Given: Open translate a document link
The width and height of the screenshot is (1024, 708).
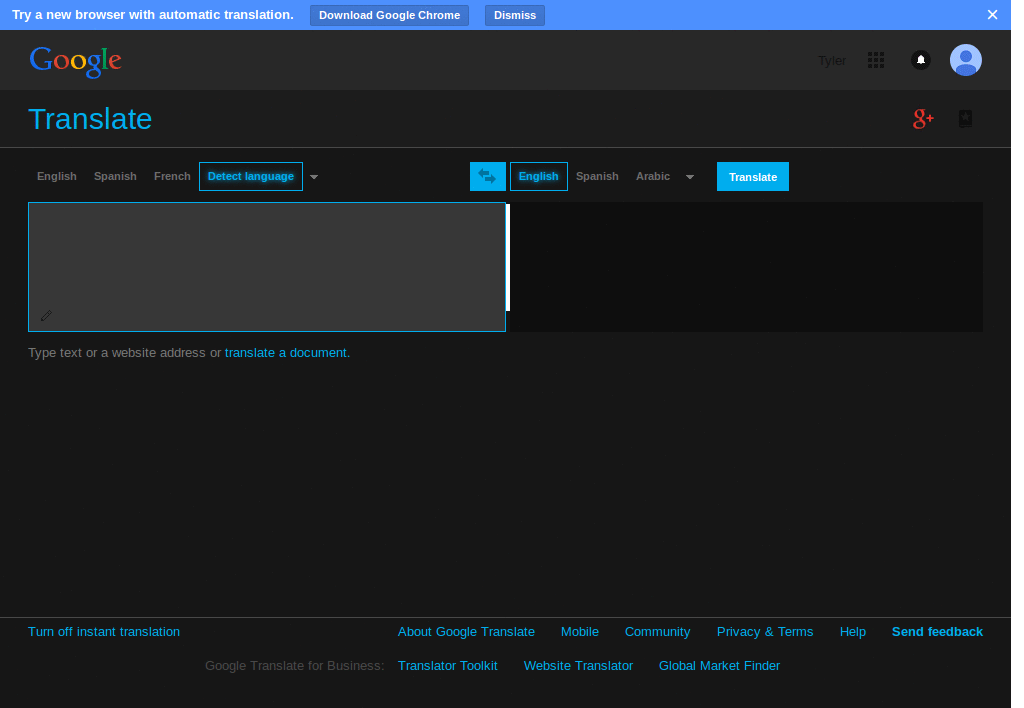Looking at the screenshot, I should pos(287,353).
